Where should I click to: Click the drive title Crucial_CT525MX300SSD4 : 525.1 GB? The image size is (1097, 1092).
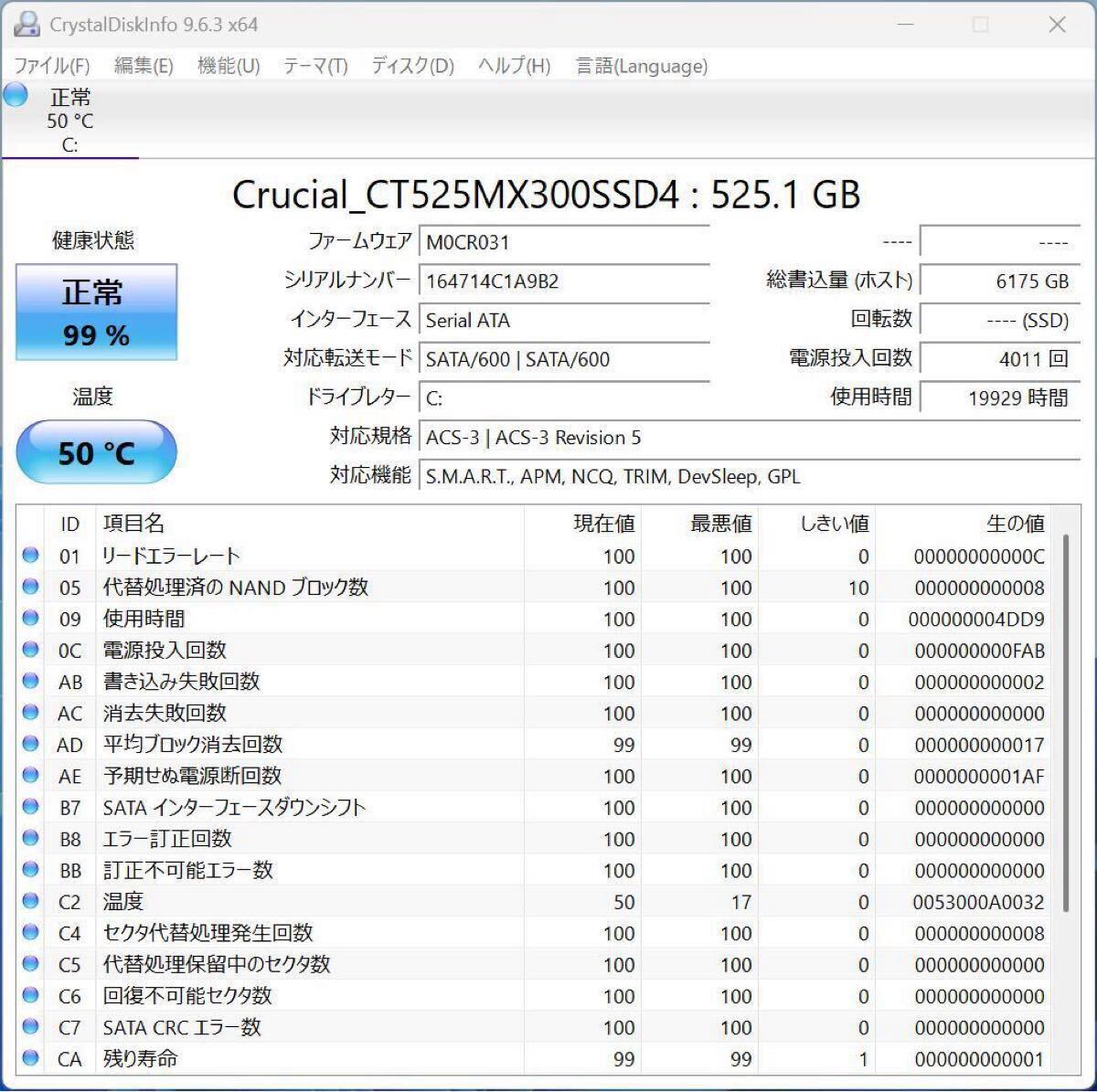[x=546, y=194]
